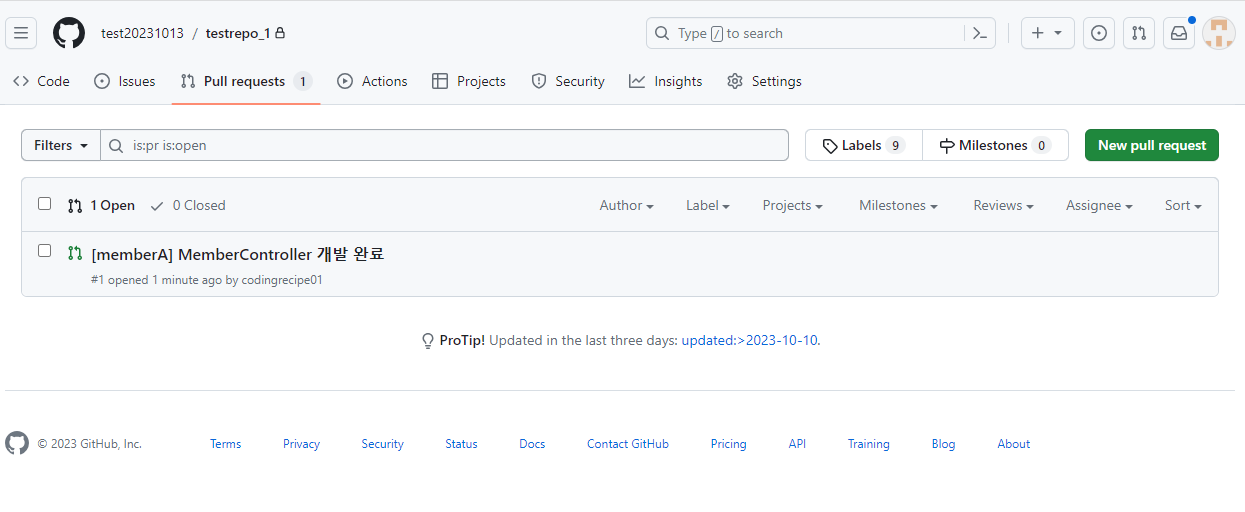The height and width of the screenshot is (512, 1245).
Task: Switch to the Code tab
Action: point(41,81)
